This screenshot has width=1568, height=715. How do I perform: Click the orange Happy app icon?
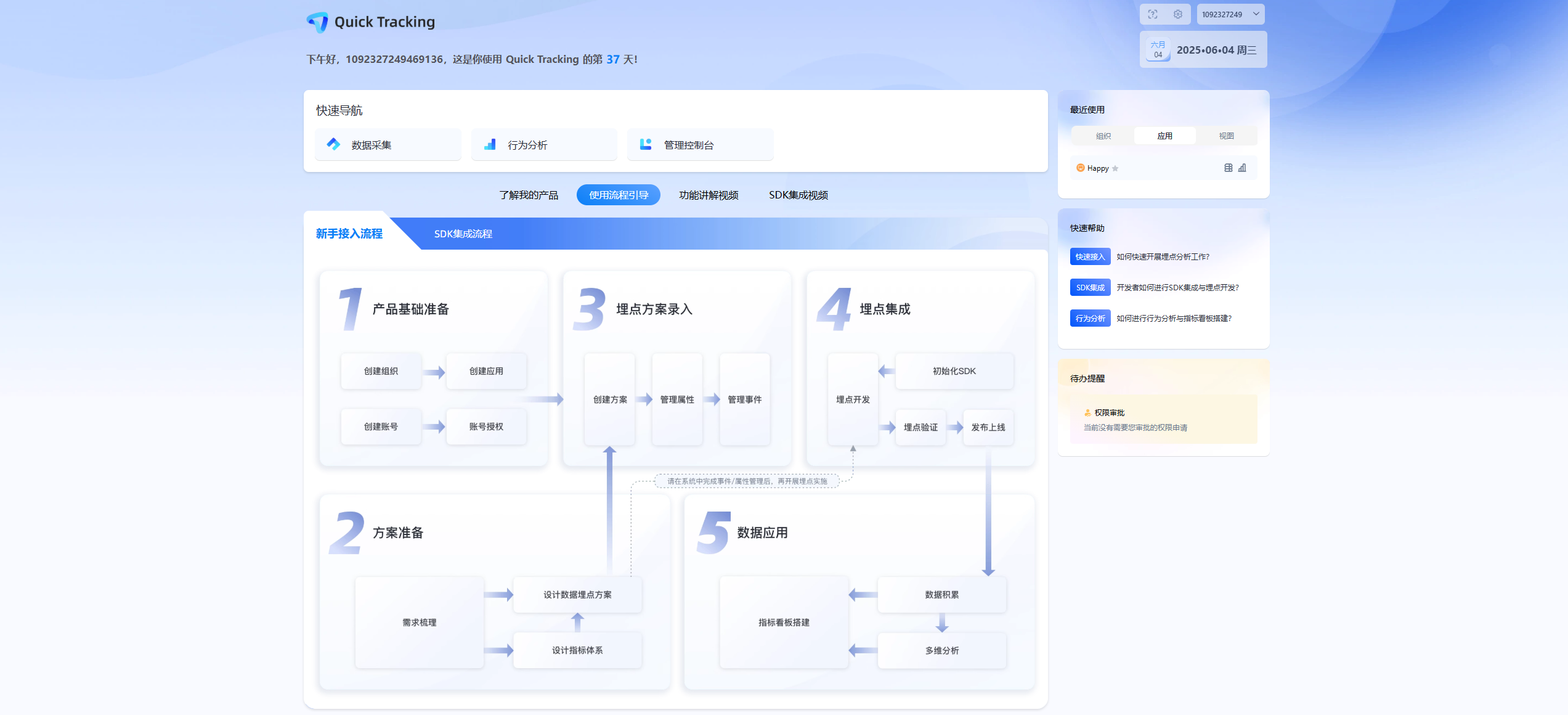pos(1080,168)
